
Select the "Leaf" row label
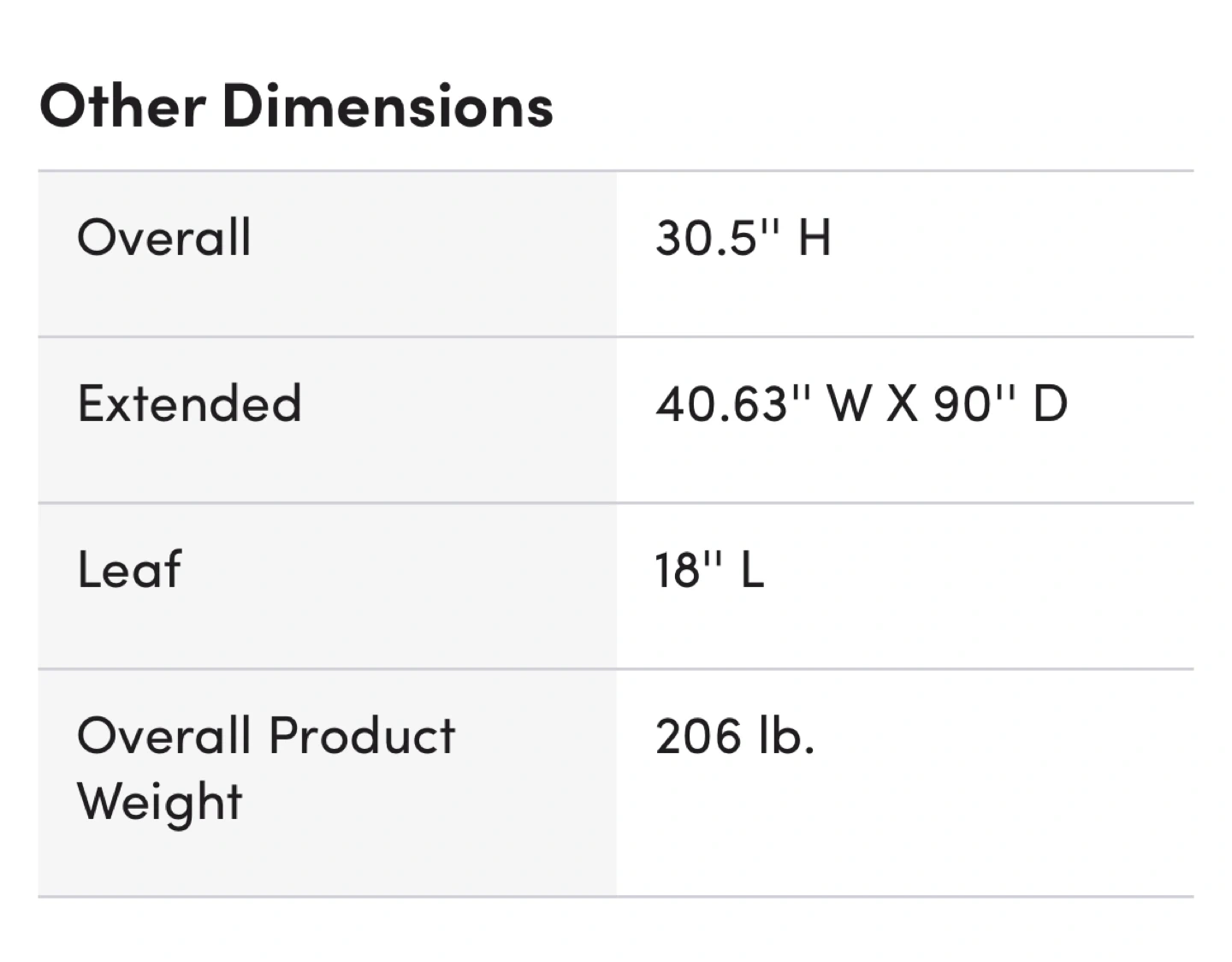coord(129,569)
